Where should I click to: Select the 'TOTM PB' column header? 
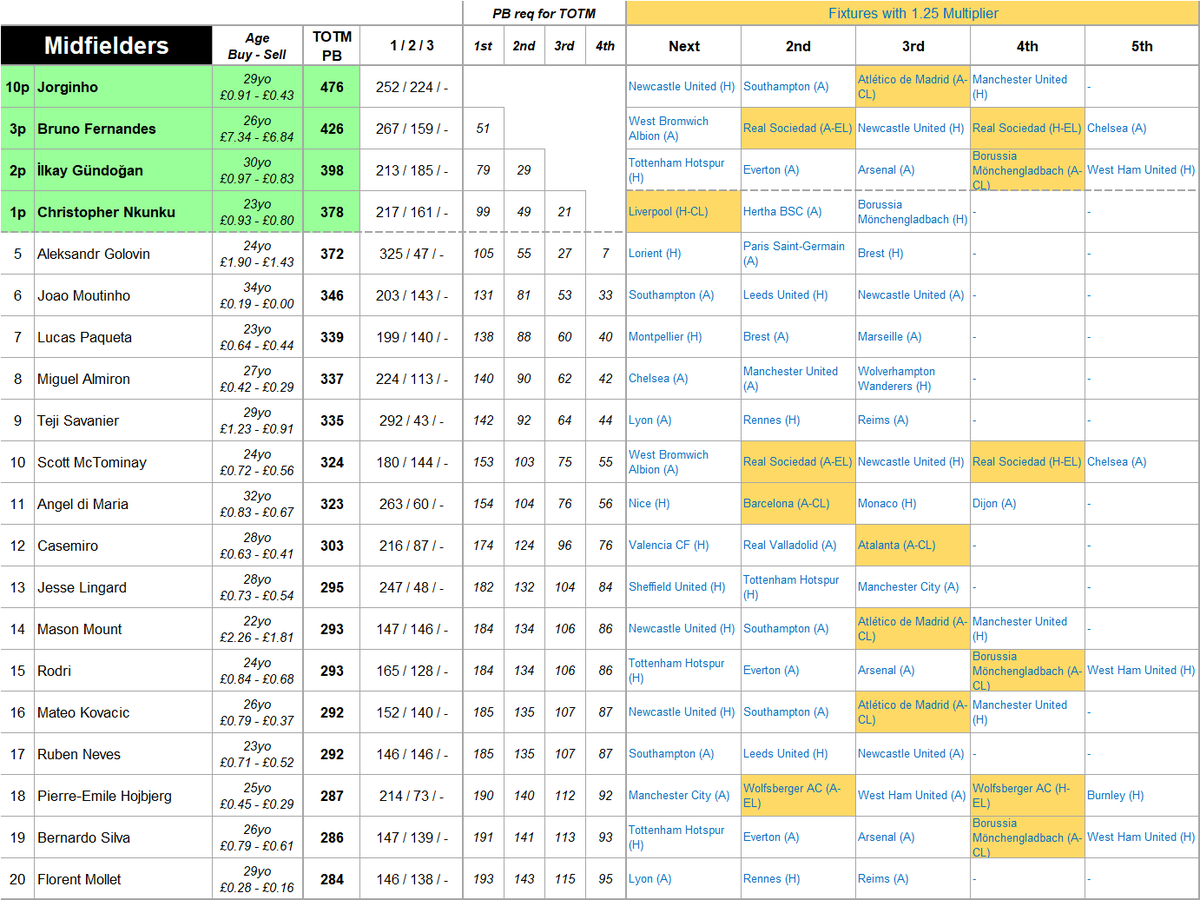(331, 46)
